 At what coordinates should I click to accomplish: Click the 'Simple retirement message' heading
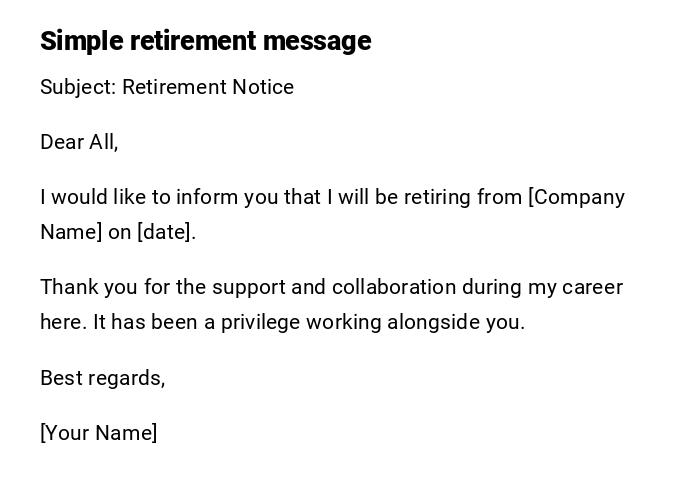click(x=205, y=41)
